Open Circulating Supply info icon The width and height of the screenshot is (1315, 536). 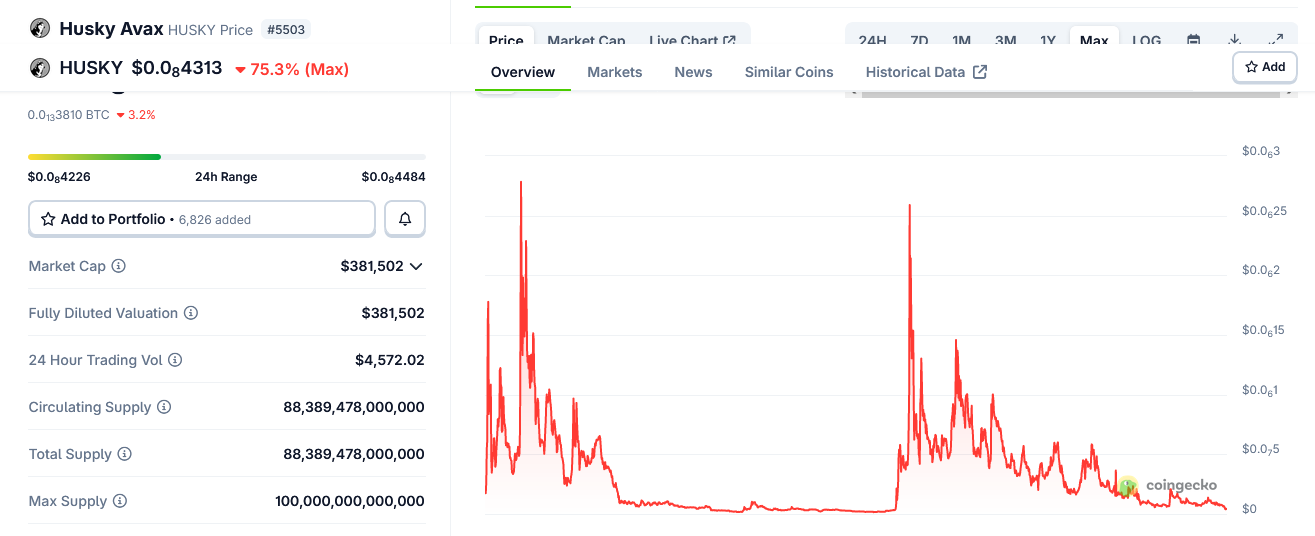[164, 407]
